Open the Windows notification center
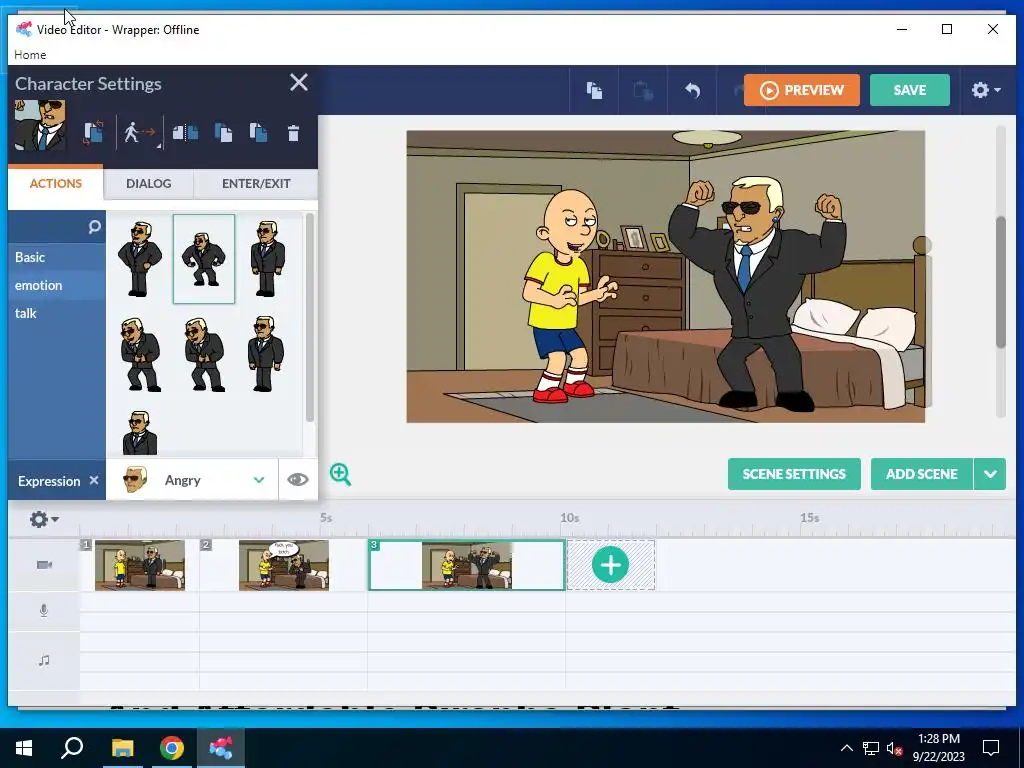Viewport: 1024px width, 768px height. click(x=991, y=748)
